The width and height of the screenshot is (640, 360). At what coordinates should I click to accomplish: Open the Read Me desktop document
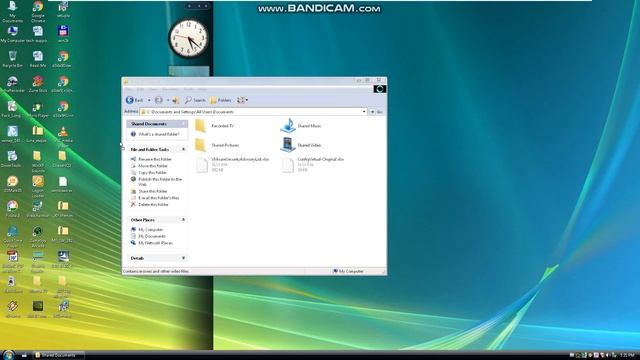[x=38, y=59]
